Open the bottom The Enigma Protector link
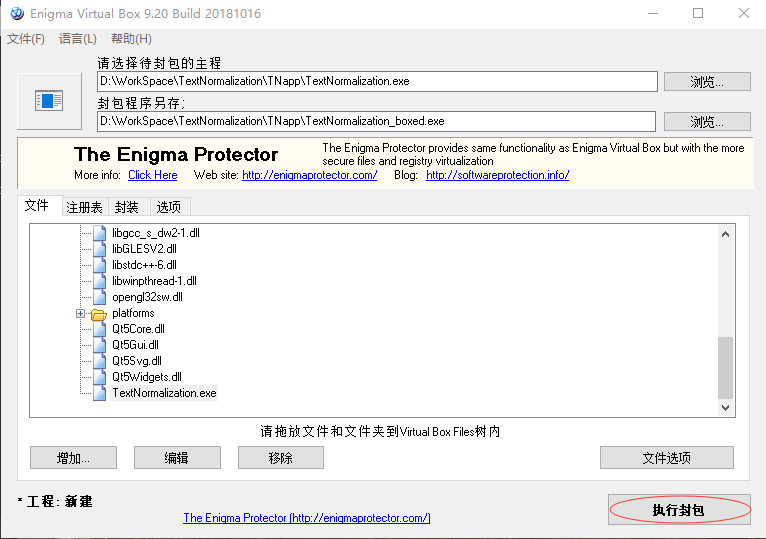The width and height of the screenshot is (766, 539). click(x=307, y=518)
